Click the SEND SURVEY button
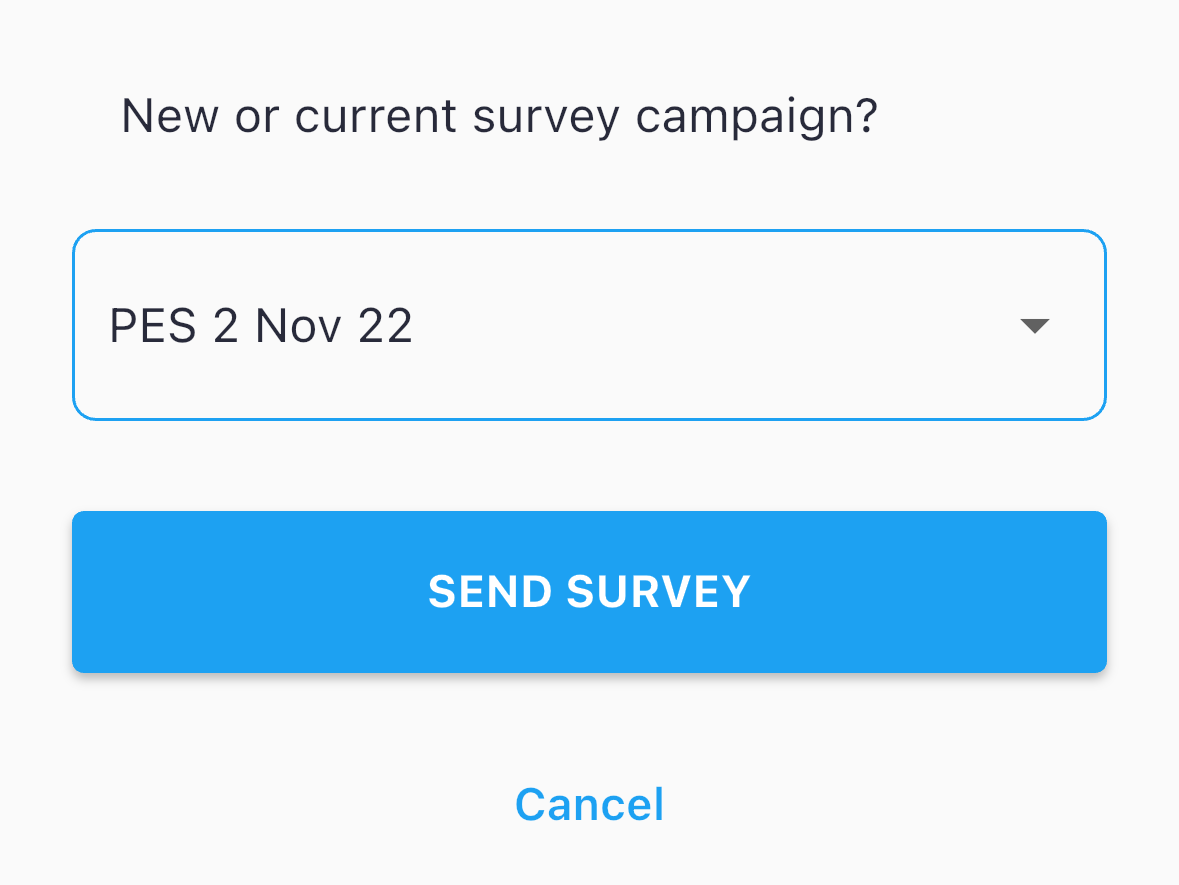 [589, 592]
